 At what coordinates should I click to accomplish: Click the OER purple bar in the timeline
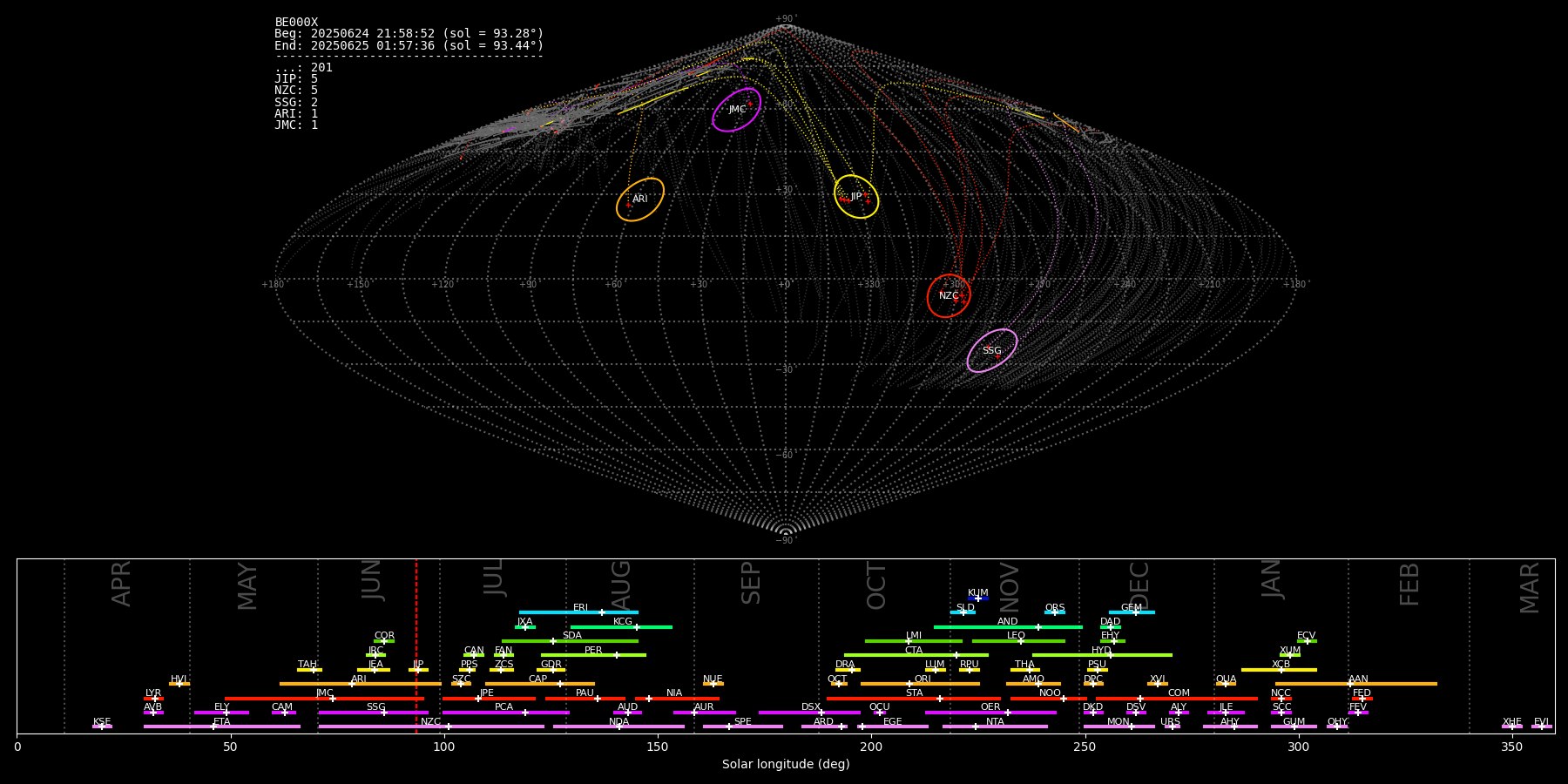(x=990, y=713)
